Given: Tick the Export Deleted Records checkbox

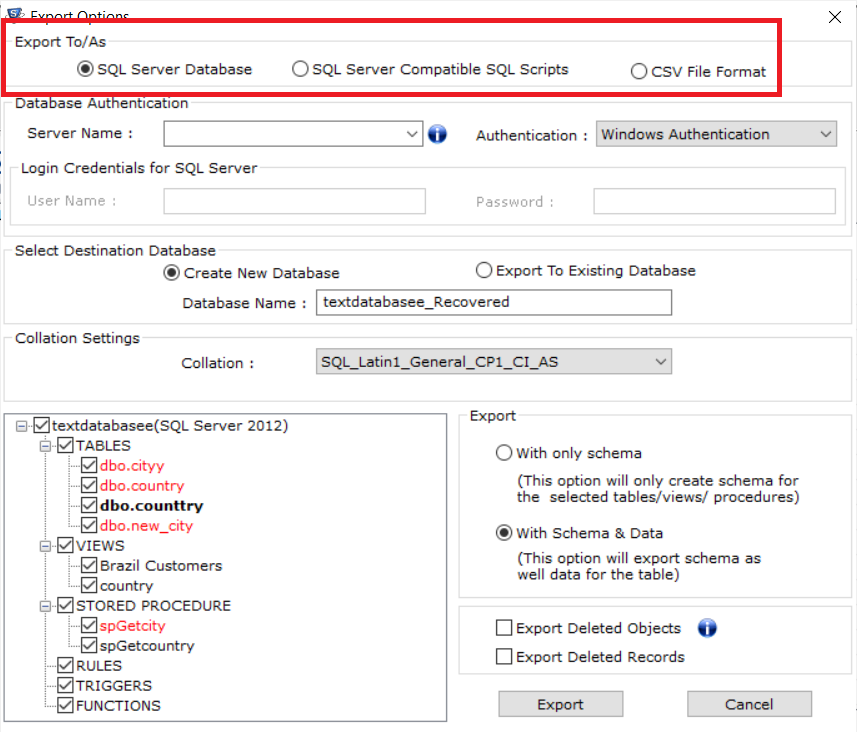Looking at the screenshot, I should click(504, 657).
